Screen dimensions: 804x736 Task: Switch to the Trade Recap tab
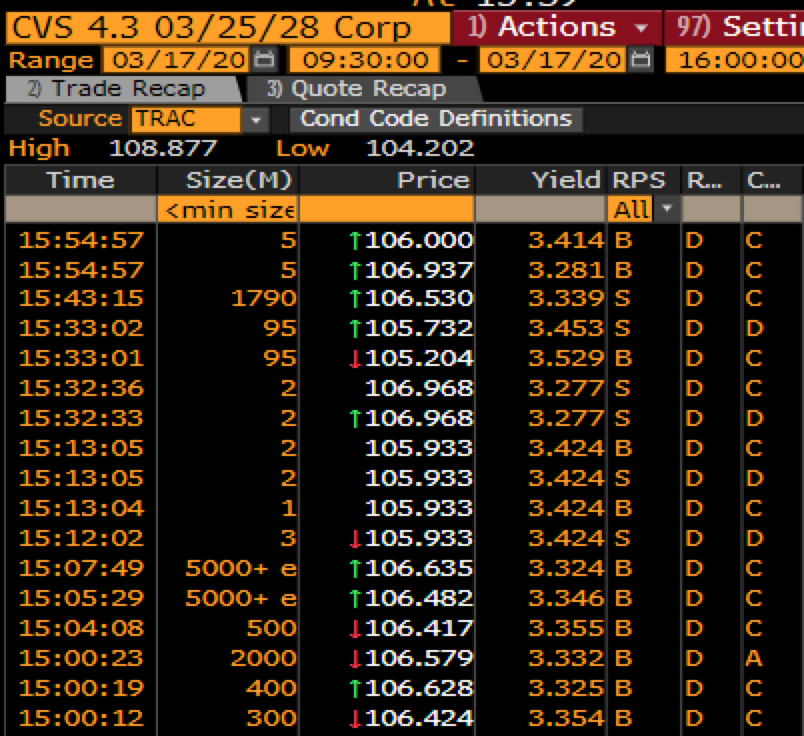(x=123, y=89)
